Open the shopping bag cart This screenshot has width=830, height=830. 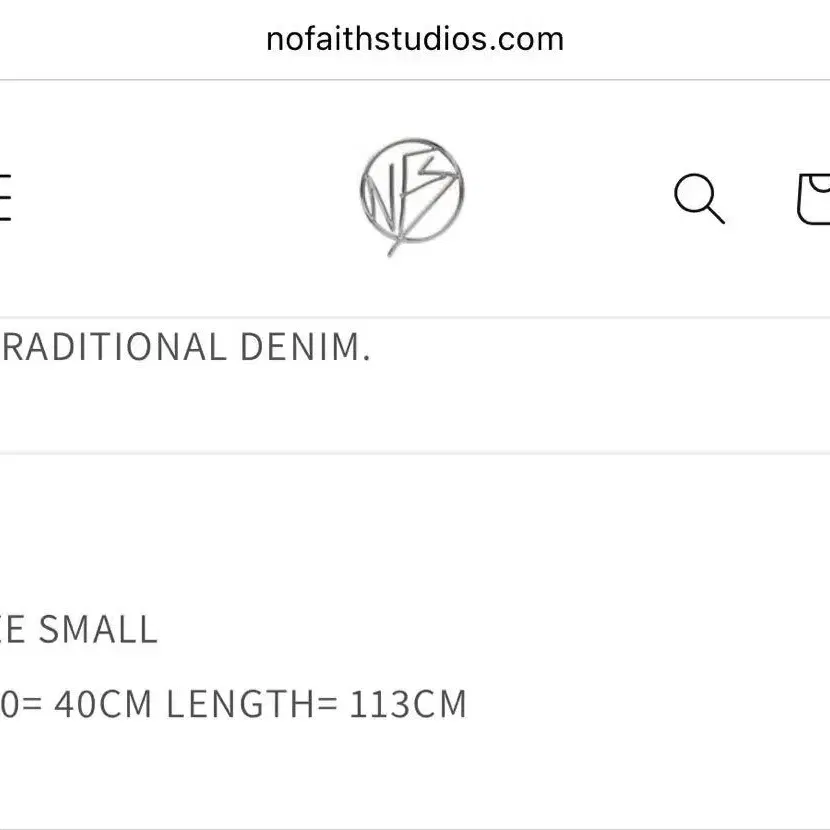pos(814,199)
